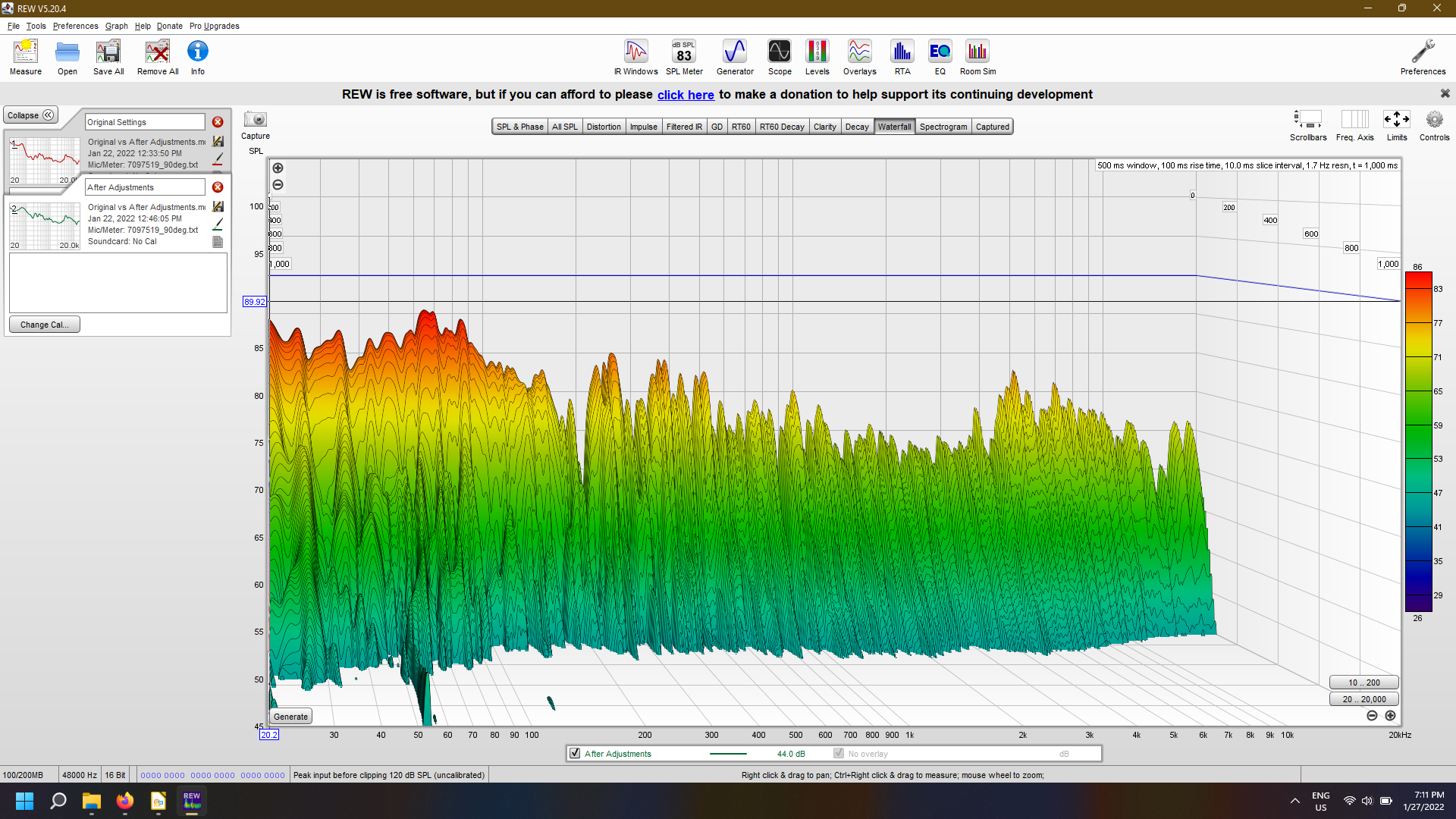
Task: Switch to the Filtered IR tab
Action: pyautogui.click(x=684, y=127)
